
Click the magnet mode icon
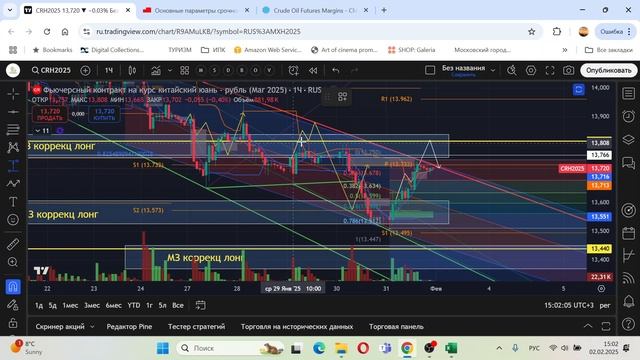(x=13, y=287)
